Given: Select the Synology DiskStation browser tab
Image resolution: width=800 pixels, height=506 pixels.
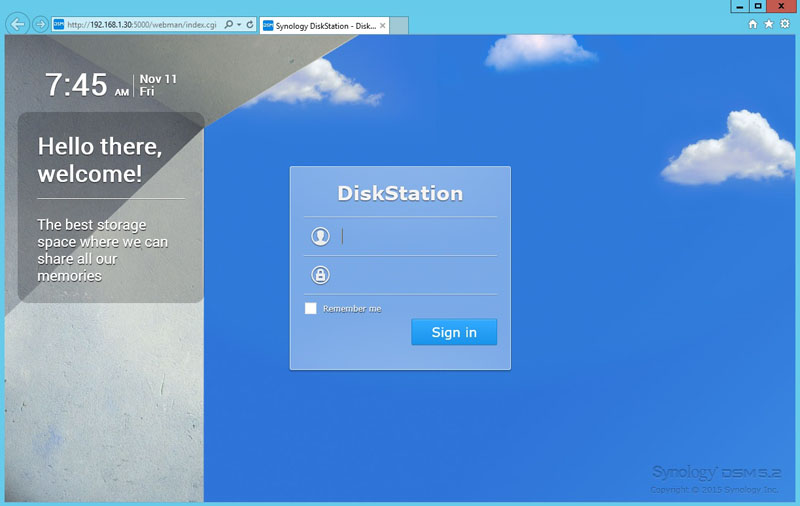Looking at the screenshot, I should point(324,26).
